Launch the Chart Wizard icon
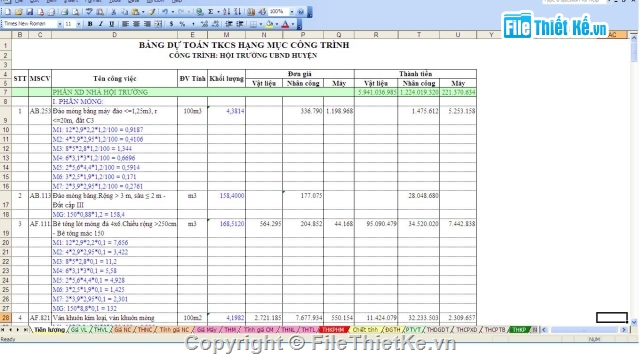This screenshot has height=361, width=640. tap(251, 12)
